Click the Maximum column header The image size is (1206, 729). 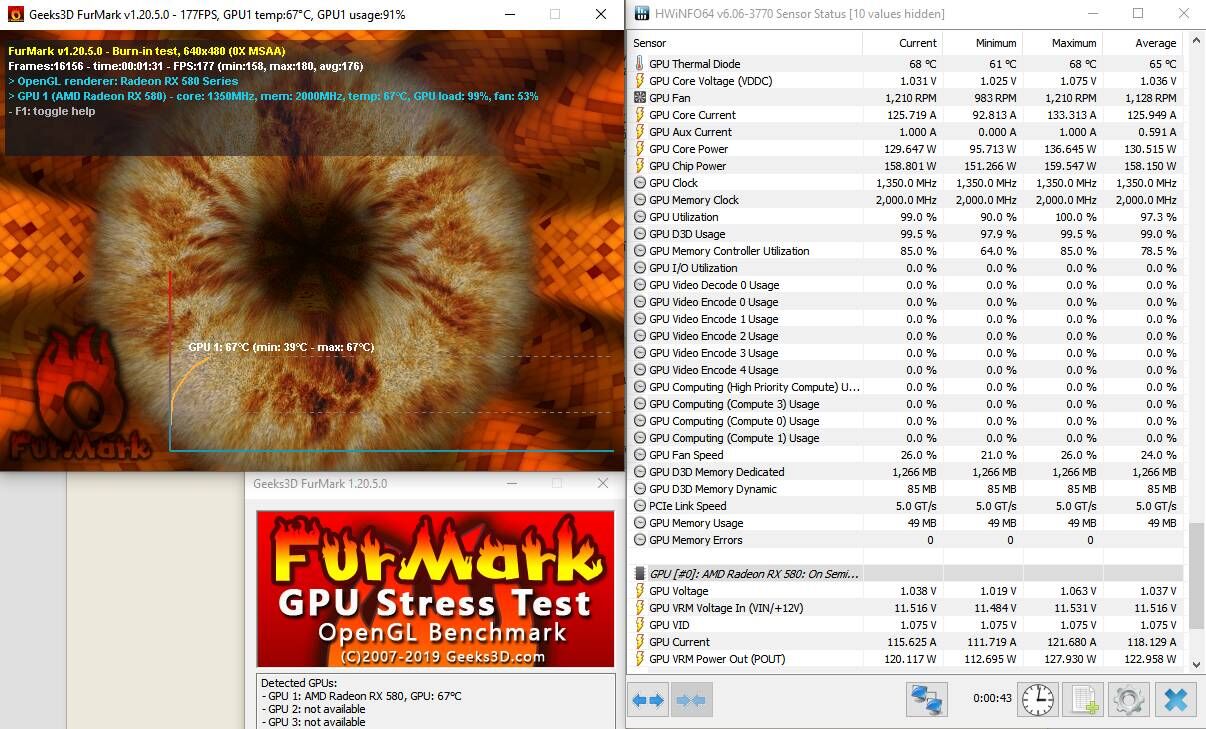(x=1062, y=43)
